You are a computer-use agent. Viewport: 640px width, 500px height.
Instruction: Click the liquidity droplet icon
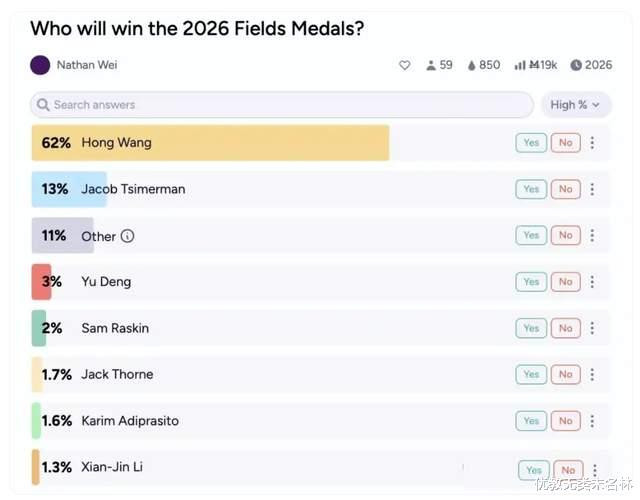[x=471, y=65]
